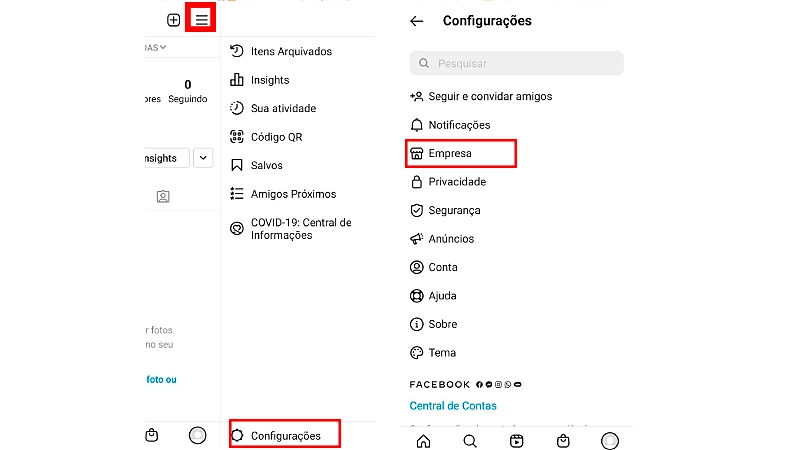Tap the profile avatar in right navigation
800x450 pixels.
[x=610, y=441]
